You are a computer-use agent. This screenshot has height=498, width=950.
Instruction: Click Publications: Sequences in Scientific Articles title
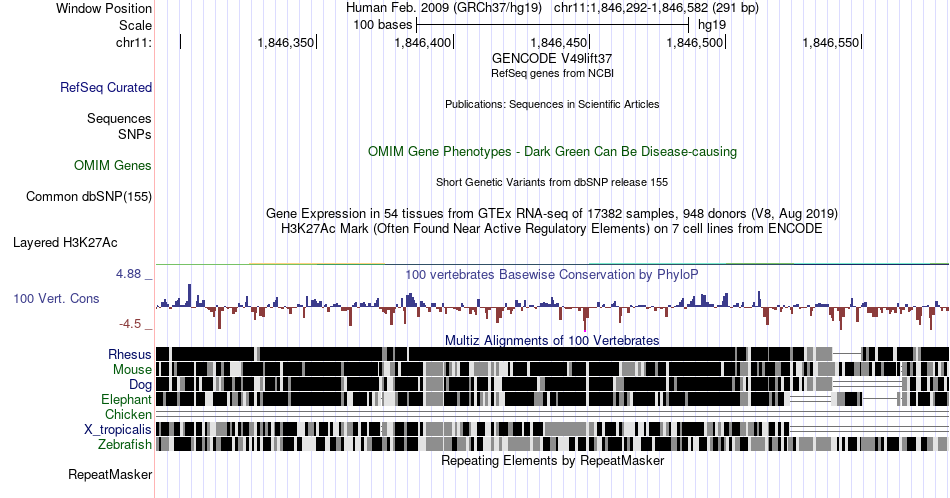pos(552,104)
